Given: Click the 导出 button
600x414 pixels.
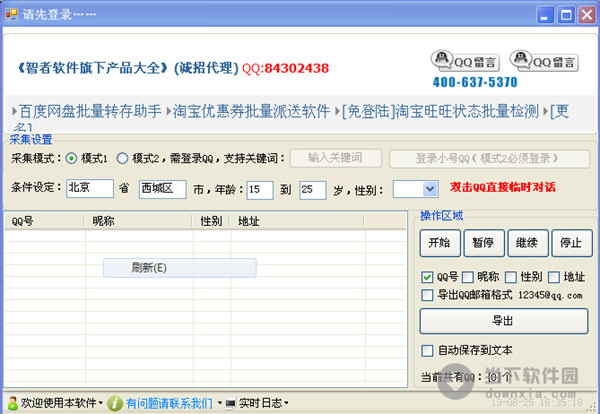Looking at the screenshot, I should point(504,321).
